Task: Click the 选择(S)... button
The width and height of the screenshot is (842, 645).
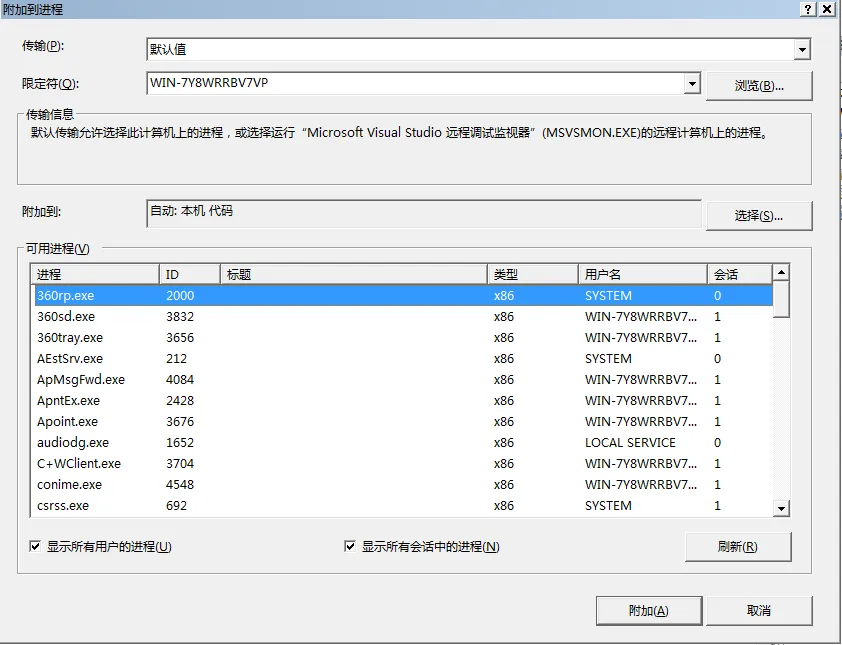Action: point(759,216)
